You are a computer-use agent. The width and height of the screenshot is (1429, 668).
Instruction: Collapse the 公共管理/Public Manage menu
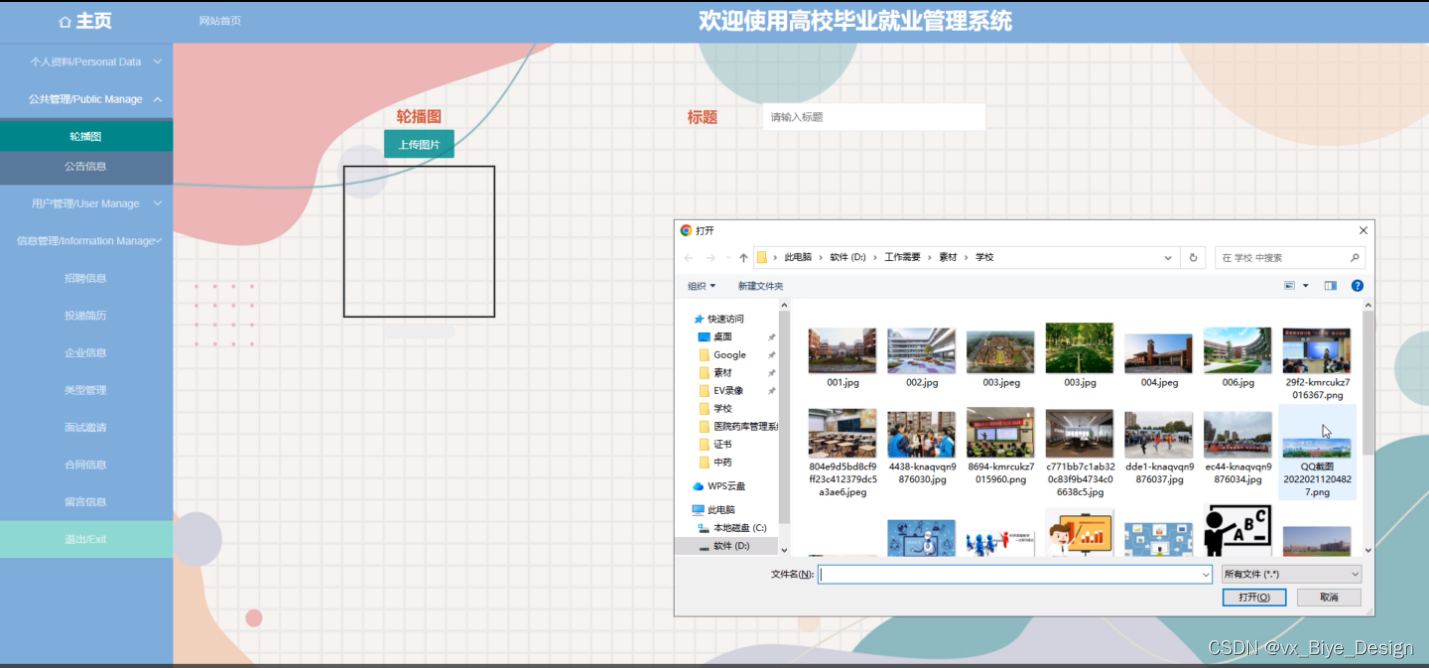point(86,99)
